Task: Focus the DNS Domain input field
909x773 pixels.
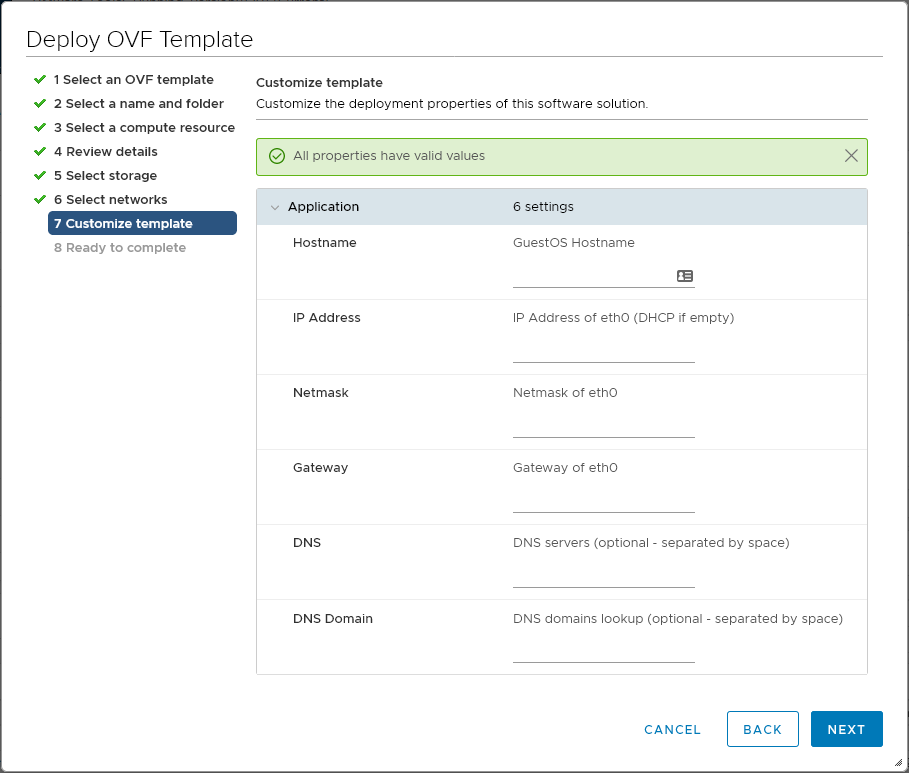Action: 603,651
